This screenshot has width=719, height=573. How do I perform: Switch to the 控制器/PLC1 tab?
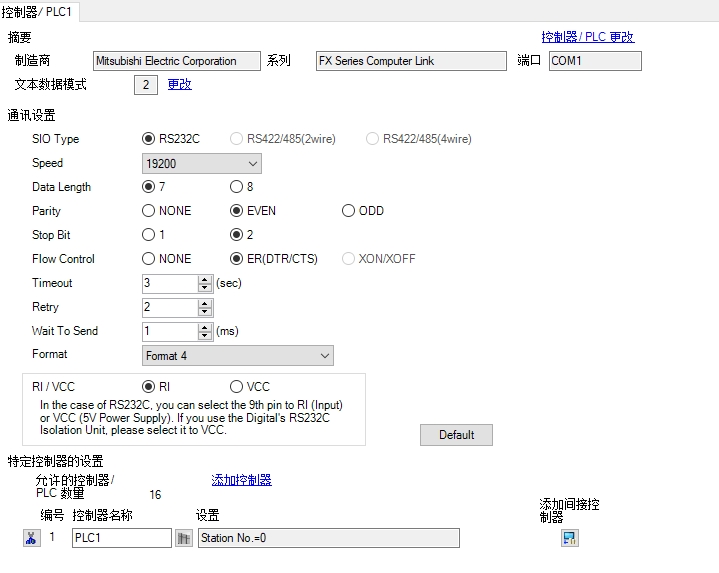41,10
